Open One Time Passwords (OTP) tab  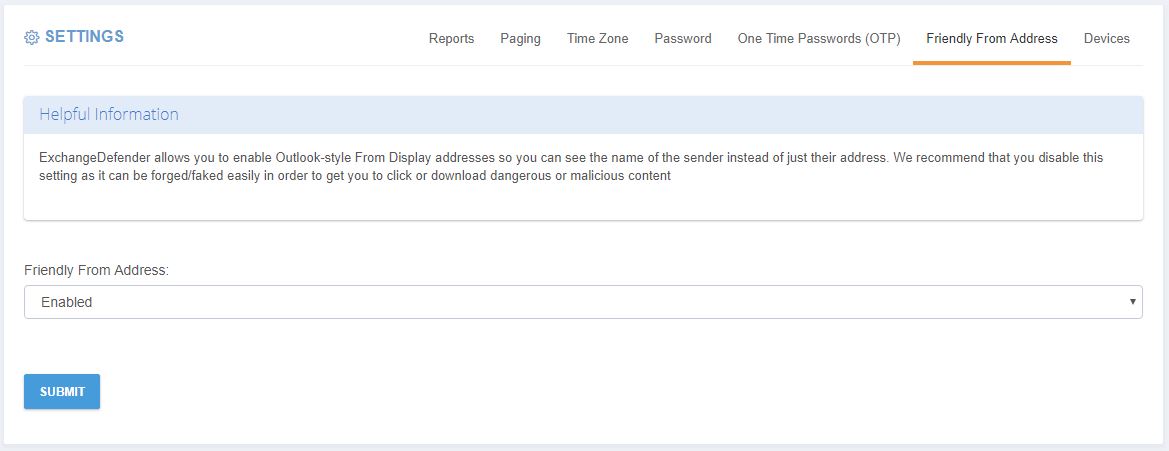819,39
